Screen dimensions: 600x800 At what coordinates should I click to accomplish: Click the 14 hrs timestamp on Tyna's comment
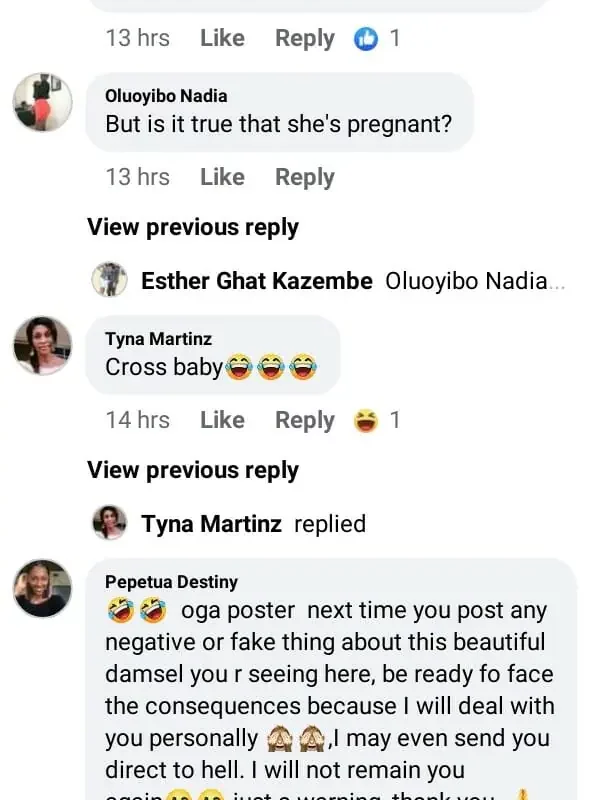click(137, 420)
